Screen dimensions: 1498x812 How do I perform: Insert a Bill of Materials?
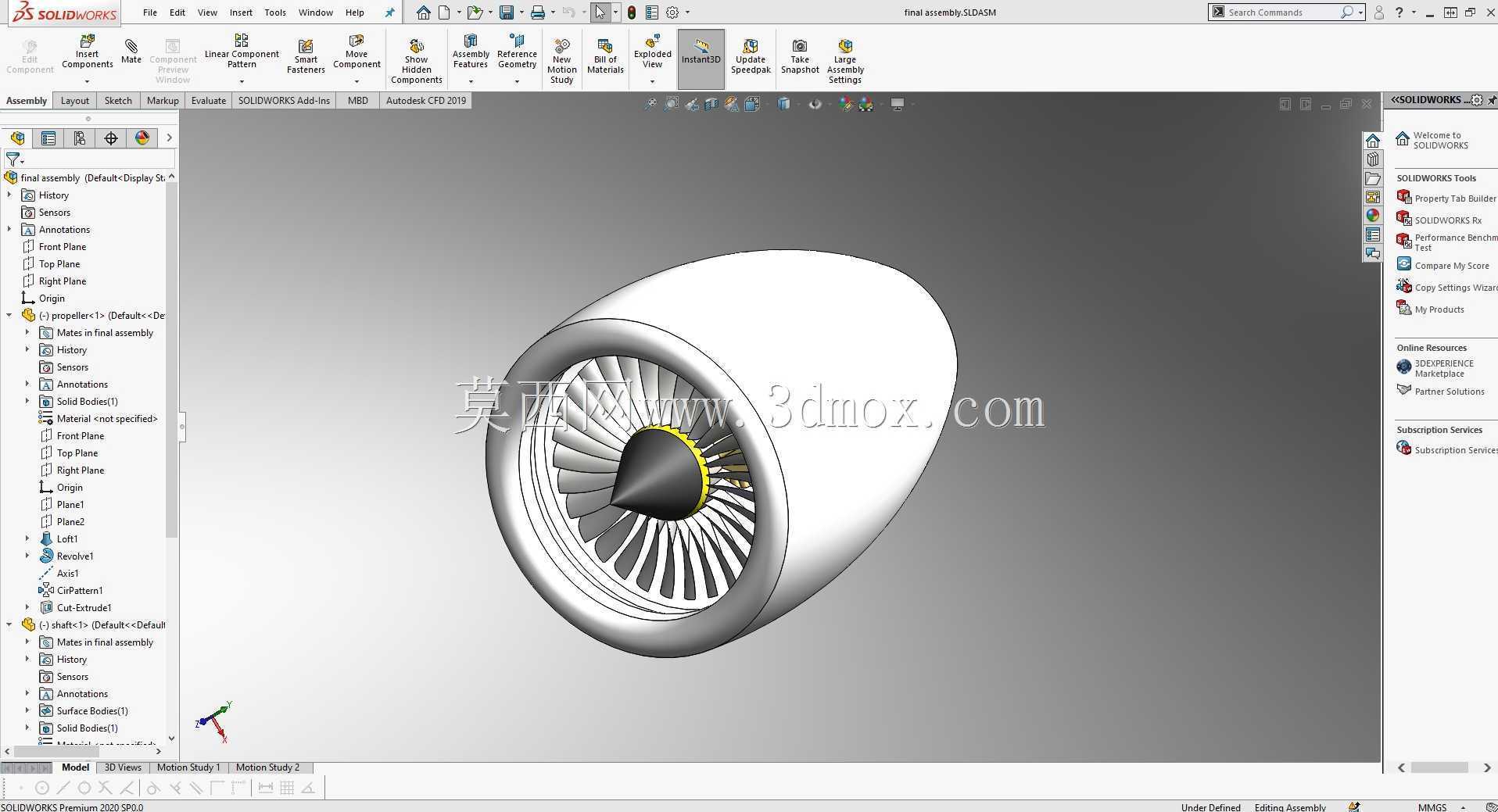tap(605, 56)
